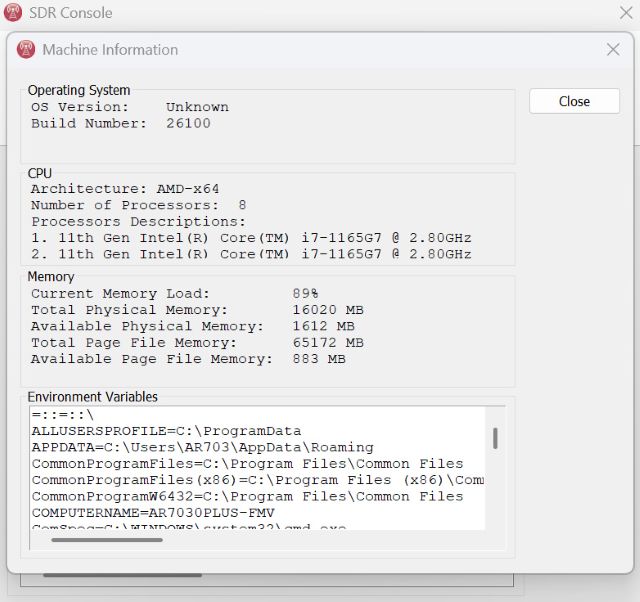Click the Close button
This screenshot has height=602, width=640.
coord(574,101)
